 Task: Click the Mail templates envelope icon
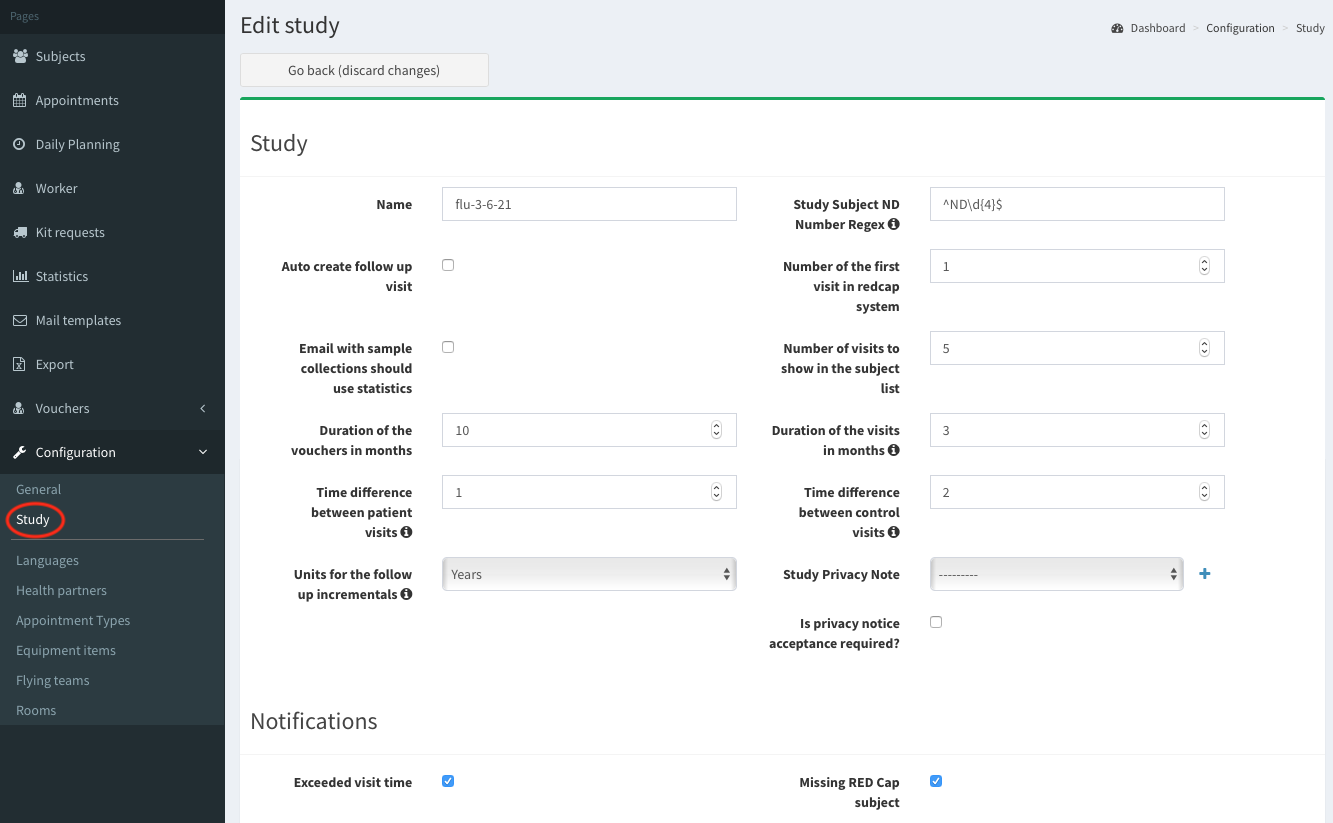pyautogui.click(x=20, y=321)
